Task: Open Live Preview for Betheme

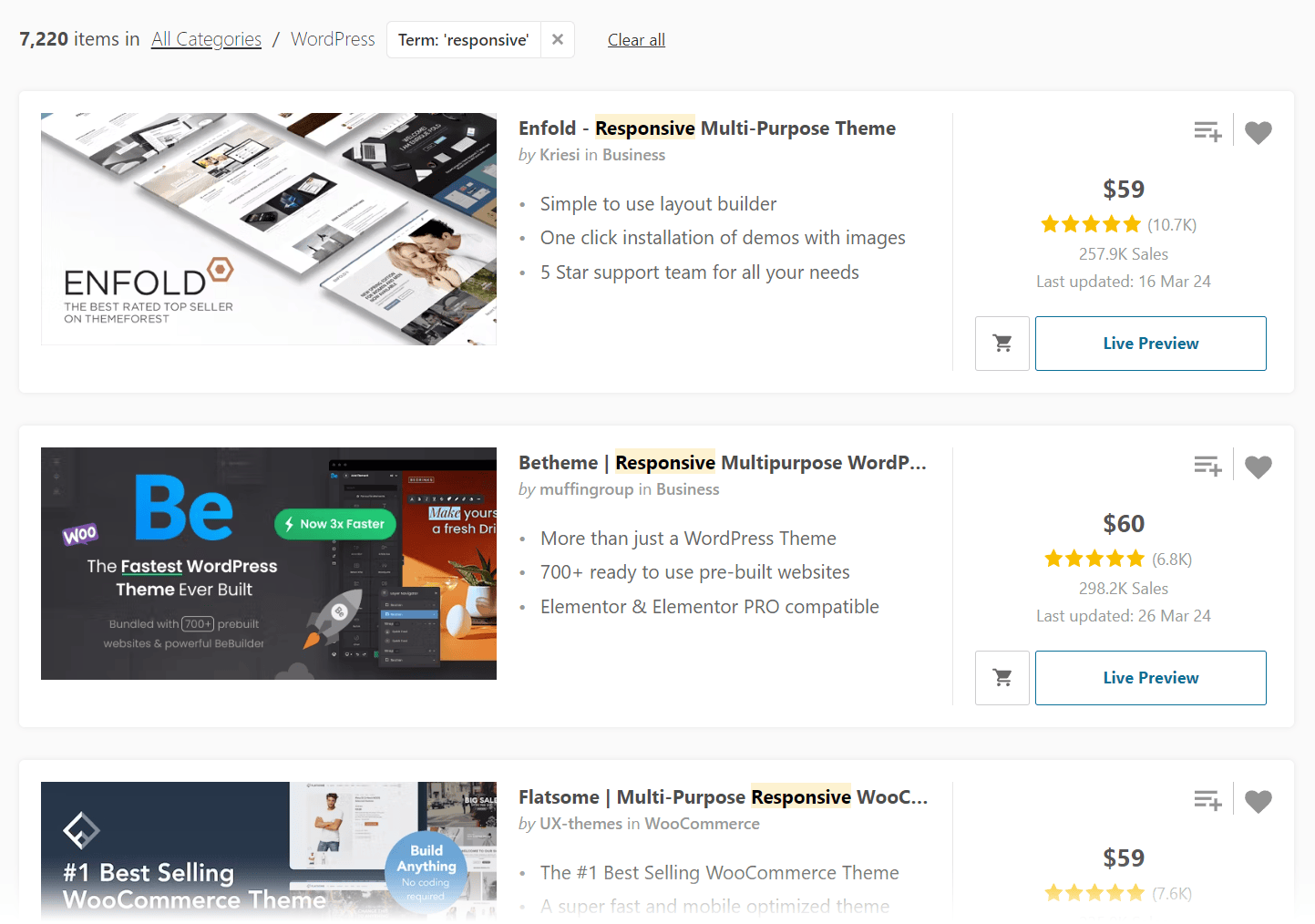Action: pyautogui.click(x=1151, y=678)
